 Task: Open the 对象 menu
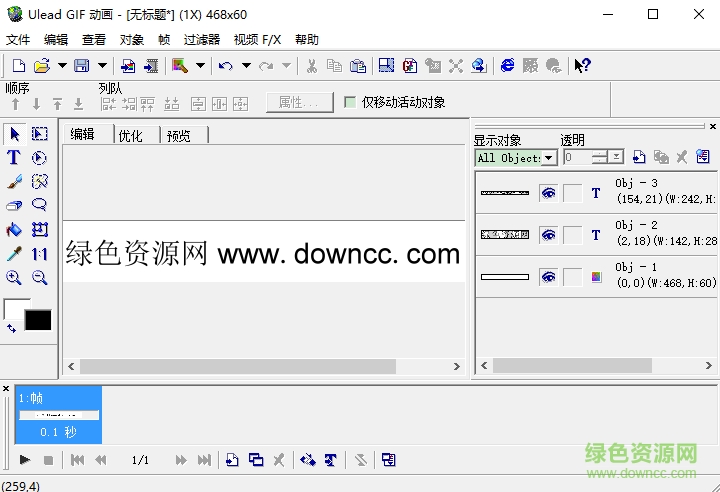(x=132, y=40)
